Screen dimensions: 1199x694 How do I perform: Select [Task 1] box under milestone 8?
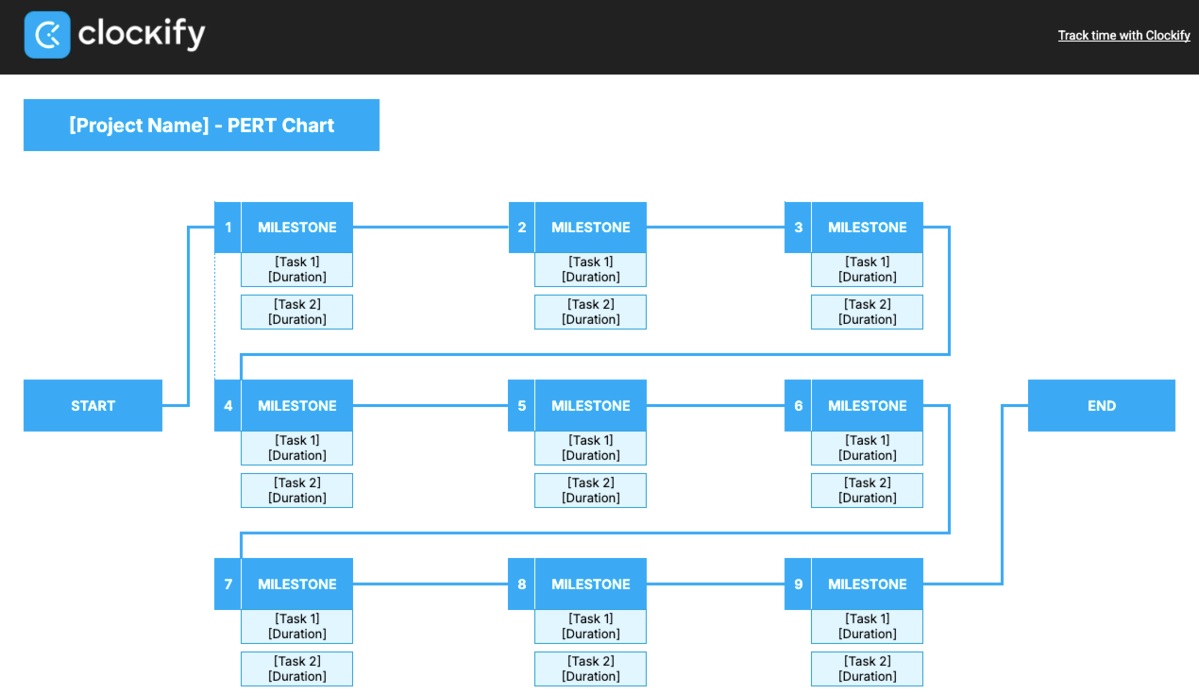[590, 626]
